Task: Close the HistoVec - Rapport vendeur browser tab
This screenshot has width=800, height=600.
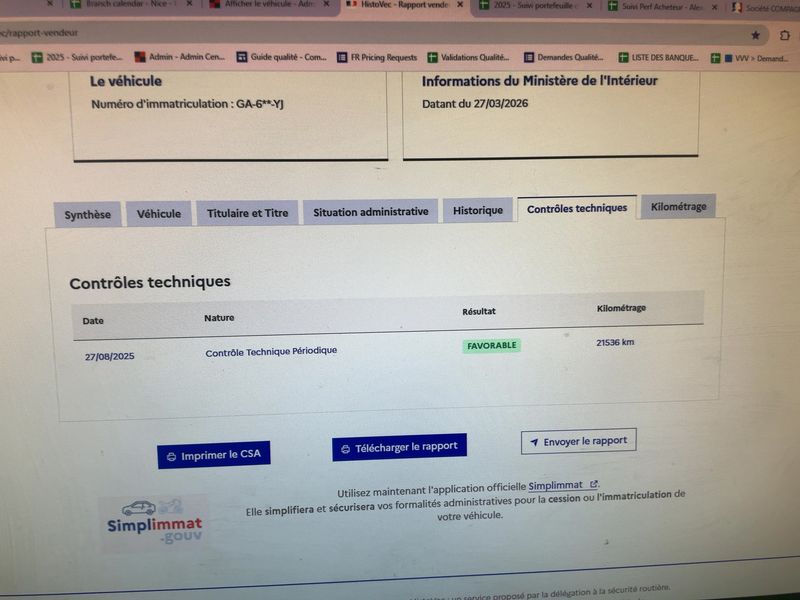Action: point(460,4)
